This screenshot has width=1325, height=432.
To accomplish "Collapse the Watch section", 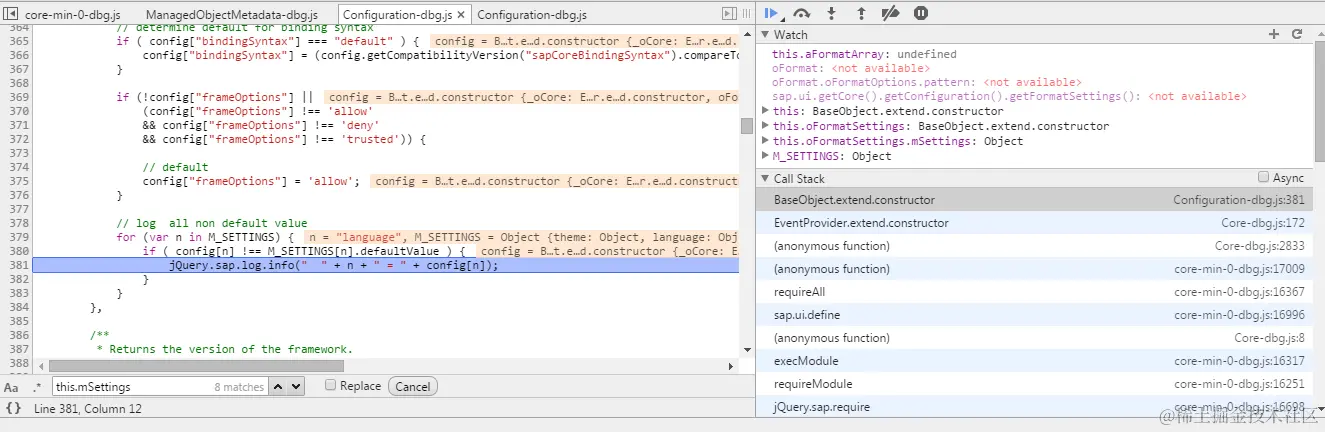I will 765,35.
